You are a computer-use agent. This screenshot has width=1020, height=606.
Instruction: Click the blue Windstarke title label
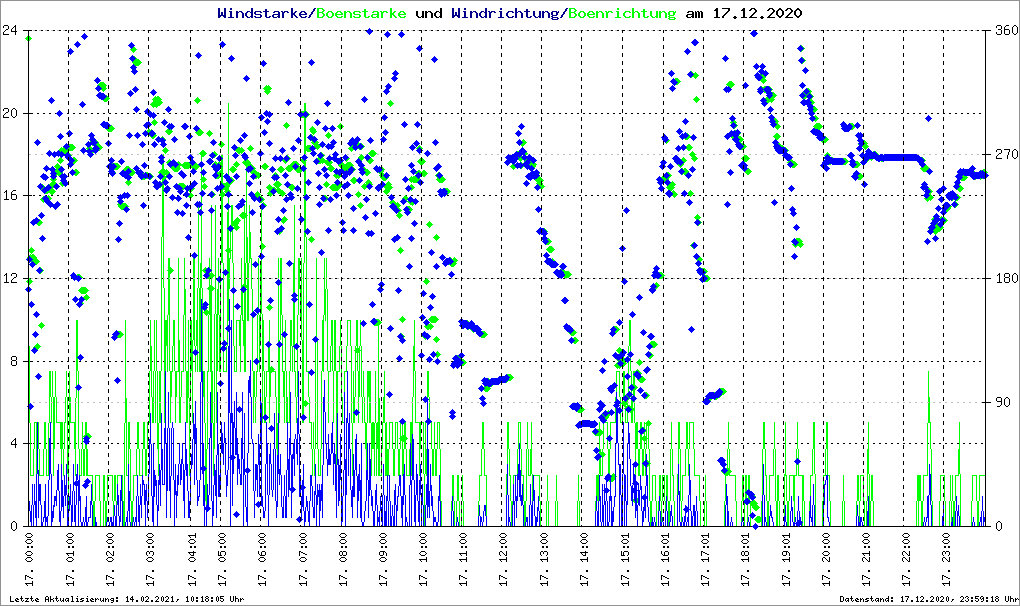point(264,13)
